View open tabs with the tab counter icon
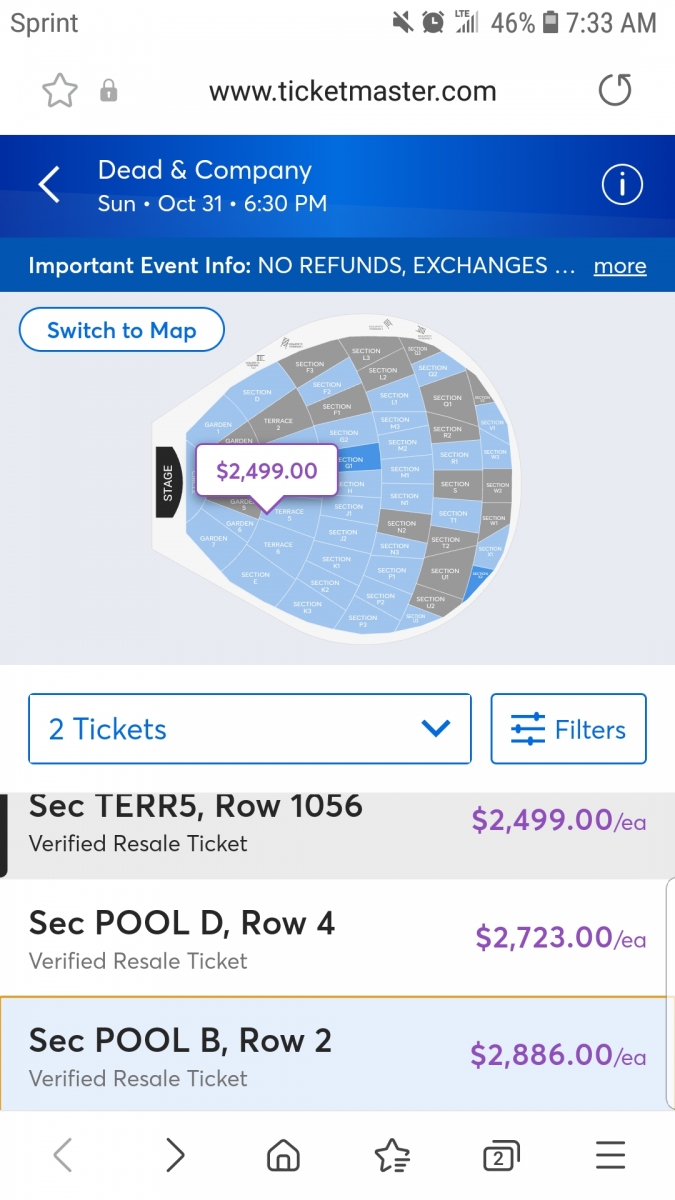The width and height of the screenshot is (675, 1200). (500, 1156)
